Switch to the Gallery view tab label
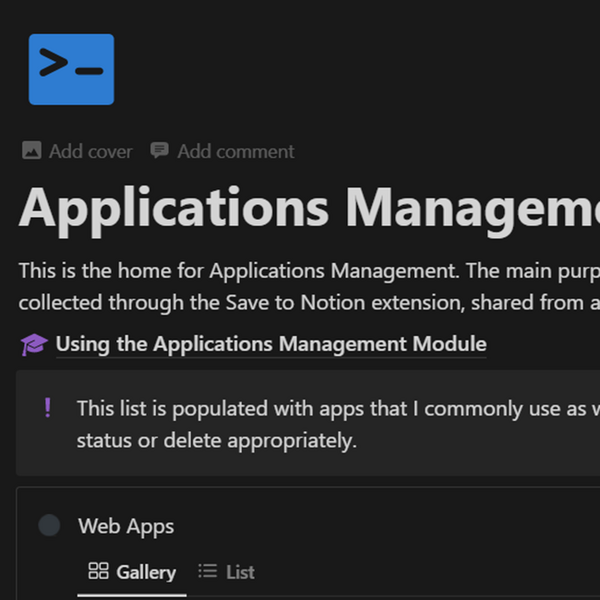 (x=146, y=572)
